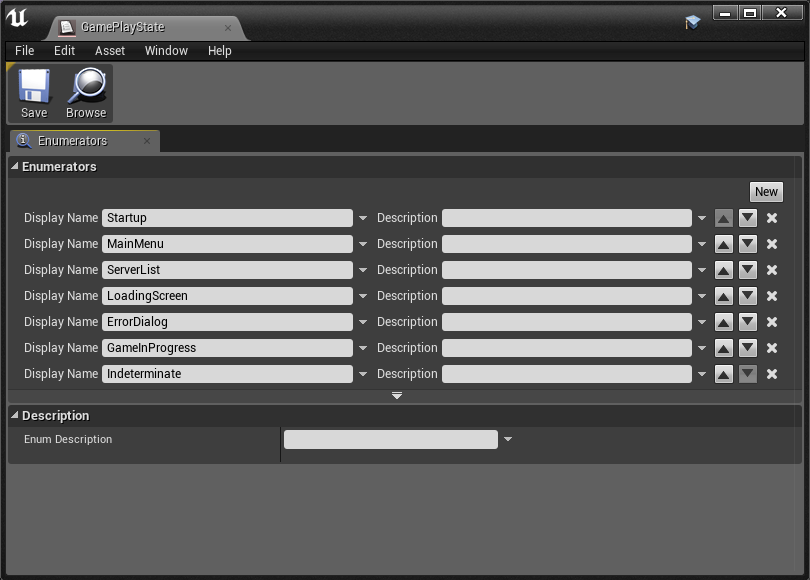
Task: Open Startup display name dropdown arrow
Action: pyautogui.click(x=363, y=218)
